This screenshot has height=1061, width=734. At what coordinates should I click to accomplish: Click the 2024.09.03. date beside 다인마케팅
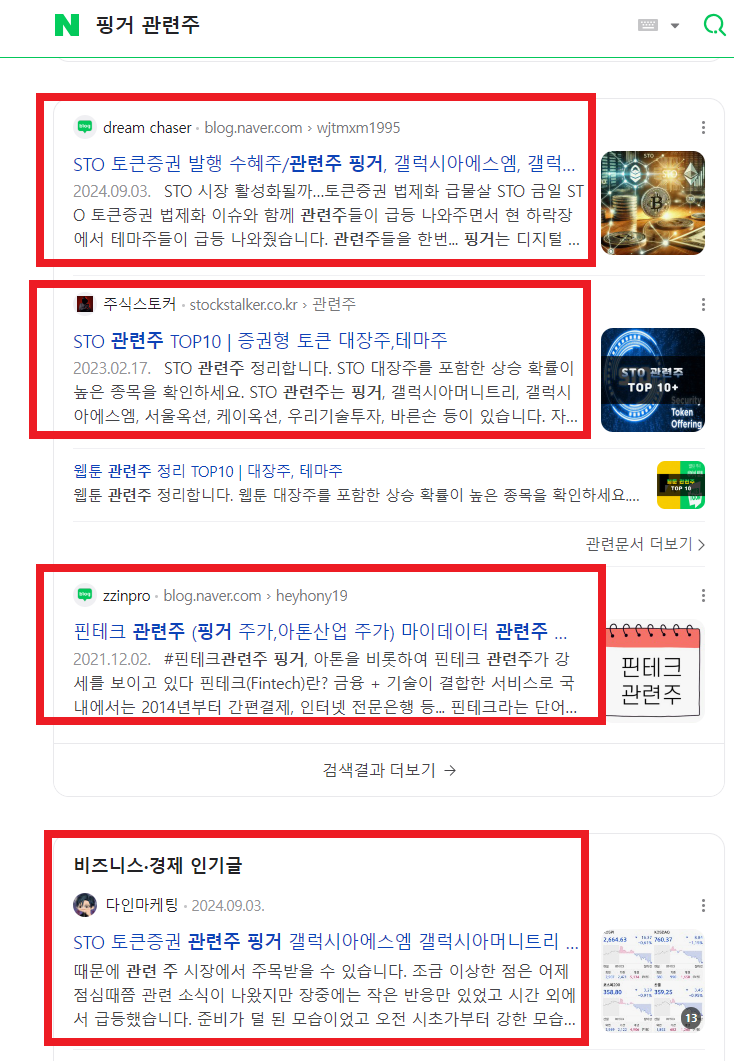coord(228,906)
